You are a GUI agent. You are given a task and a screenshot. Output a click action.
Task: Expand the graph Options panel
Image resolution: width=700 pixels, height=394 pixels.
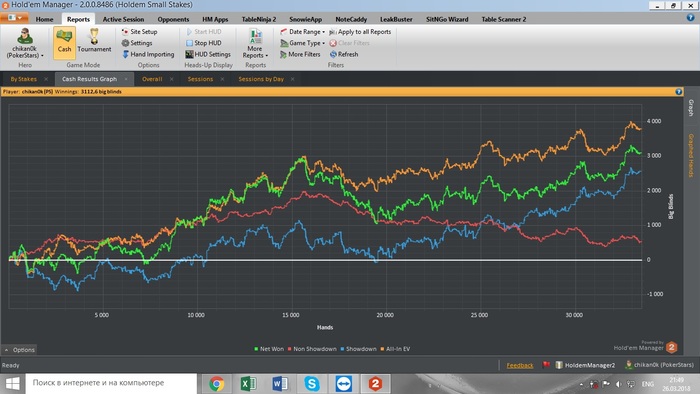(x=19, y=350)
